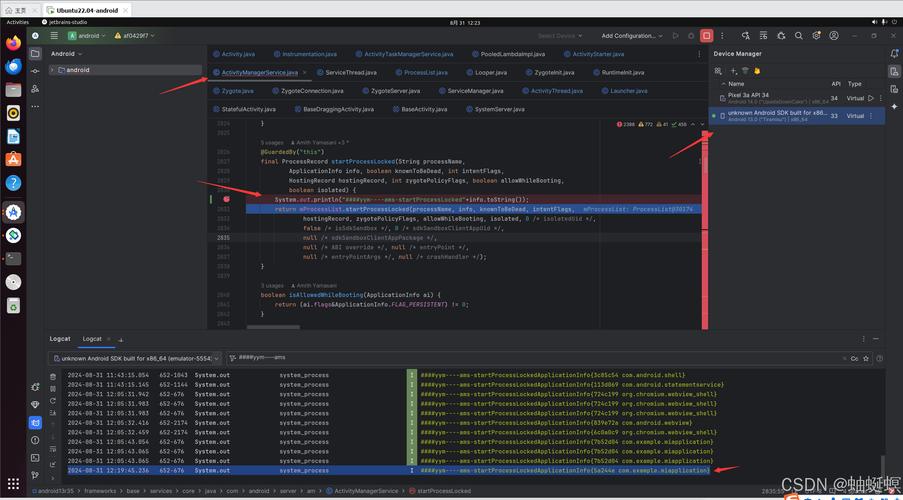The height and width of the screenshot is (500, 903).
Task: Open Search Everywhere magnifier icon
Action: pos(799,36)
